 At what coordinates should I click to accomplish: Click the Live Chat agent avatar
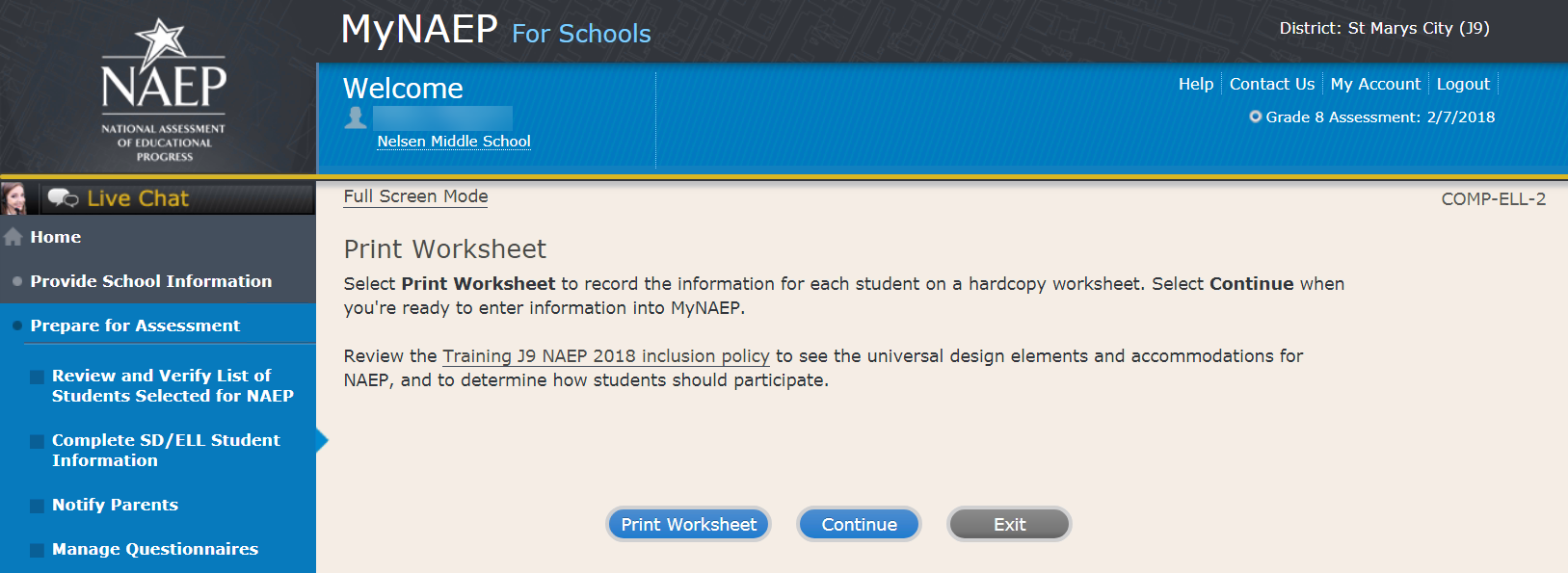(14, 198)
